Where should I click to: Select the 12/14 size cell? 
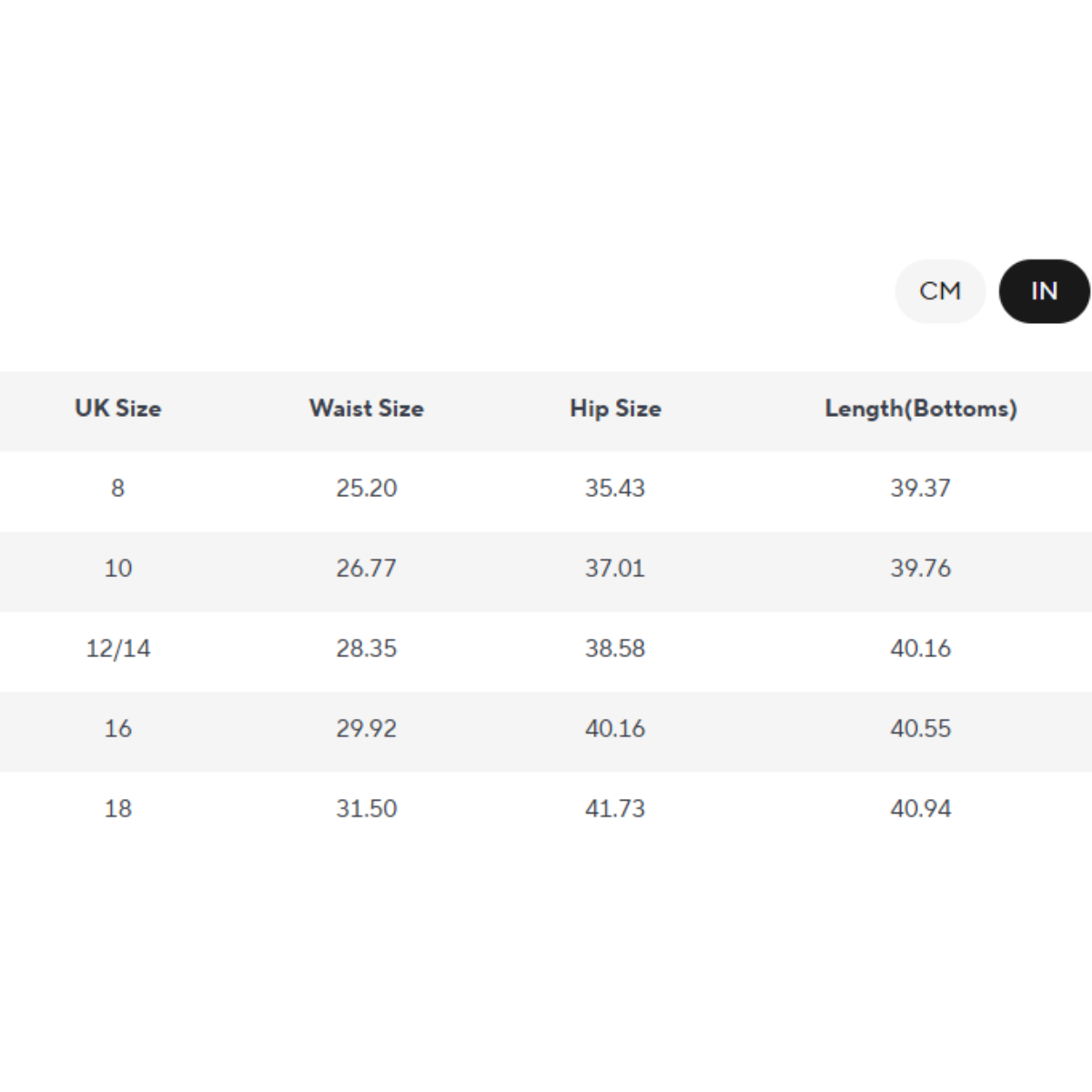point(118,649)
